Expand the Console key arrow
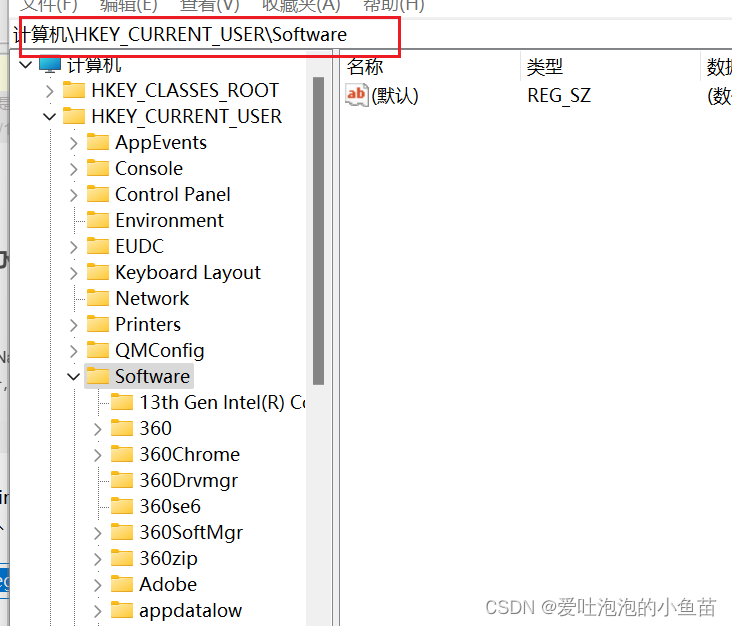The image size is (732, 626). pos(74,169)
